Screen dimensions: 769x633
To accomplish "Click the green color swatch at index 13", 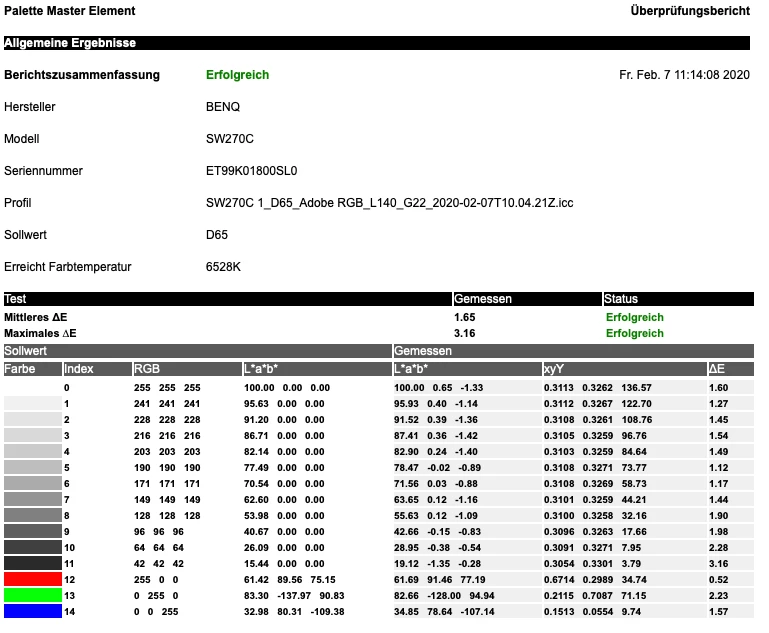I will 33,595.
